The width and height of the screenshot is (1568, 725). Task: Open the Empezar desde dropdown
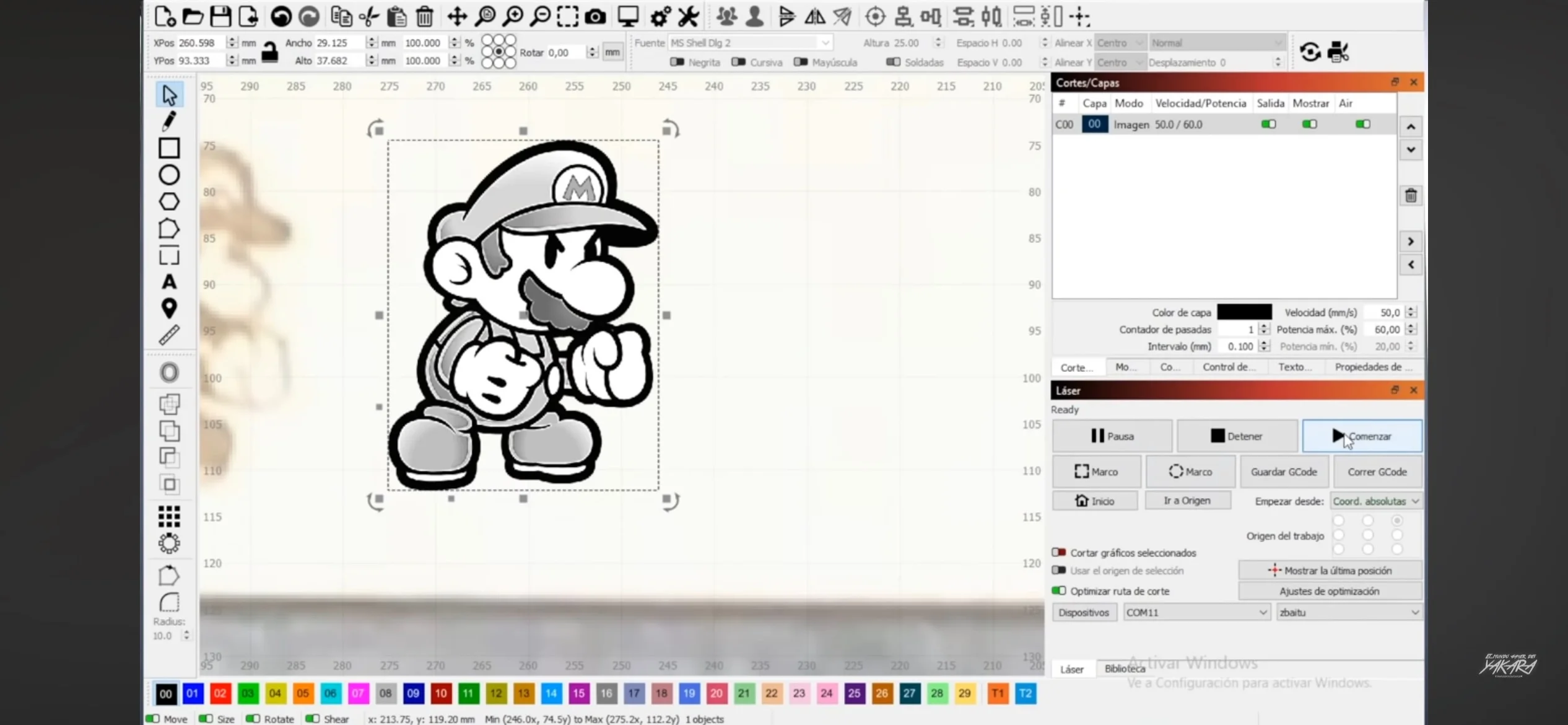[x=1375, y=501]
